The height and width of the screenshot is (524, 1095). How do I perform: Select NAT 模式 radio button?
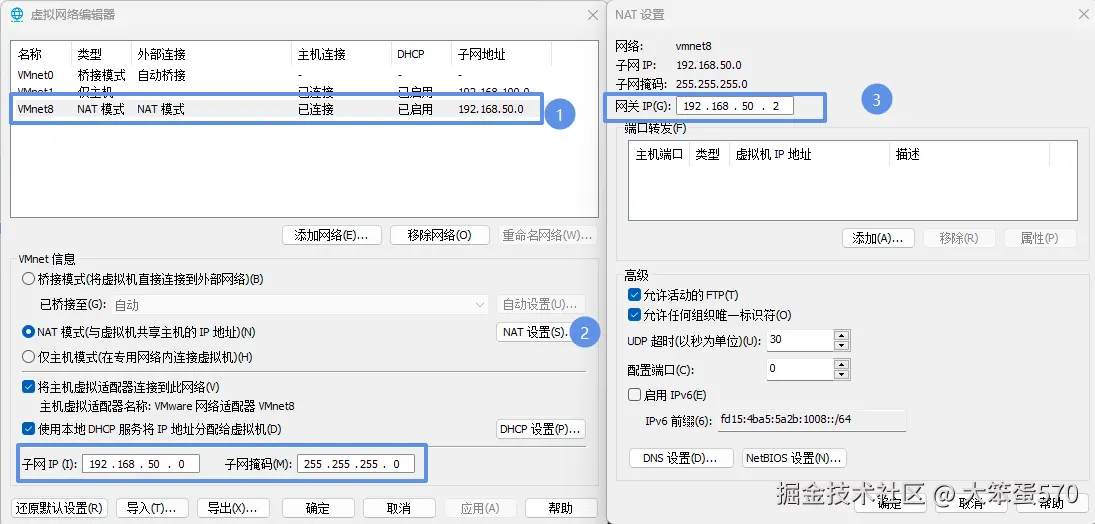click(28, 332)
